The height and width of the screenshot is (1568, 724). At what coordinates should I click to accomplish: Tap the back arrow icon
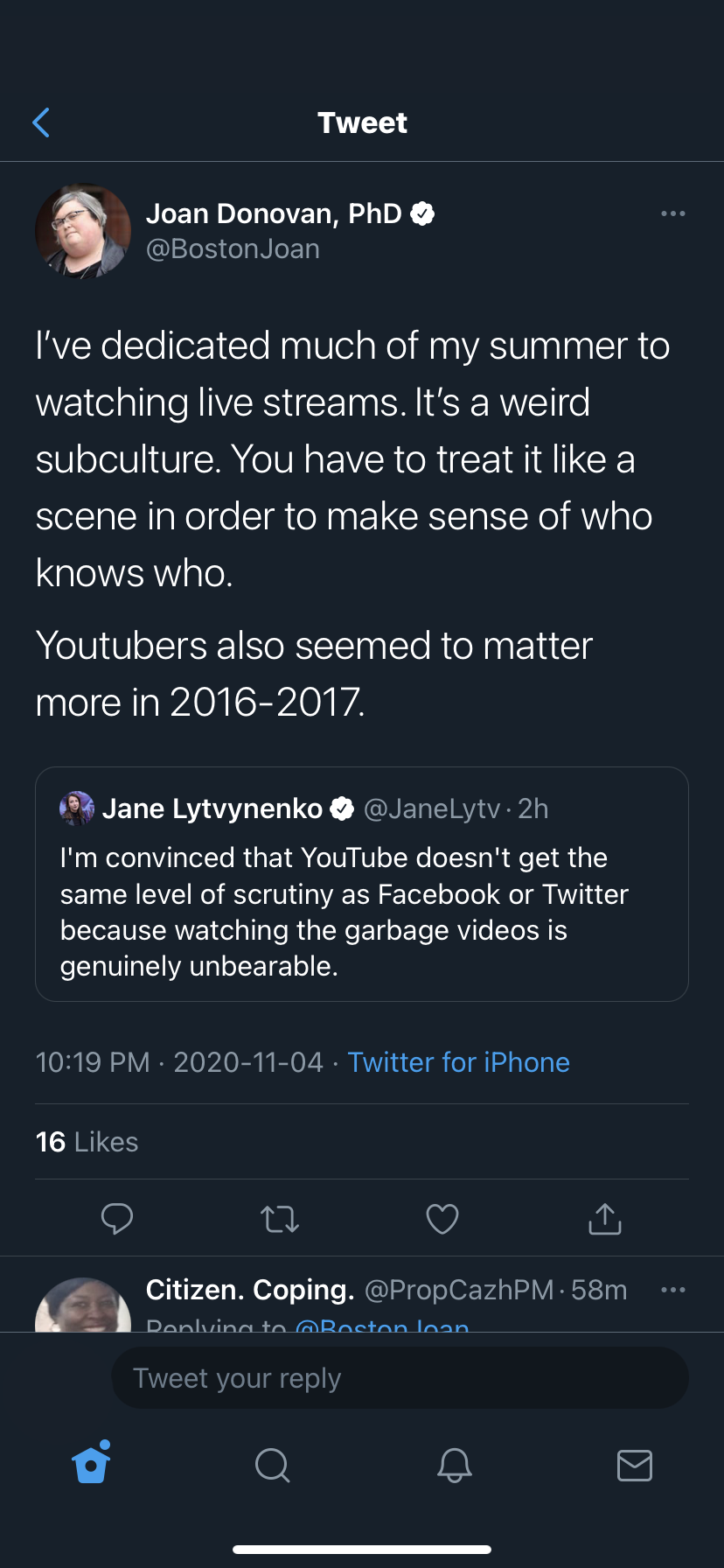coord(41,123)
